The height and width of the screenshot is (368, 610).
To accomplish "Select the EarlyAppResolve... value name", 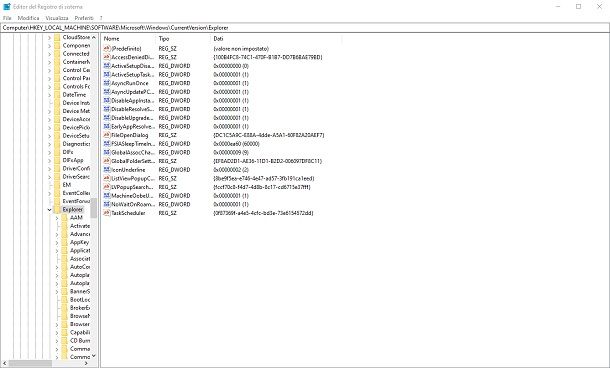I will click(133, 126).
